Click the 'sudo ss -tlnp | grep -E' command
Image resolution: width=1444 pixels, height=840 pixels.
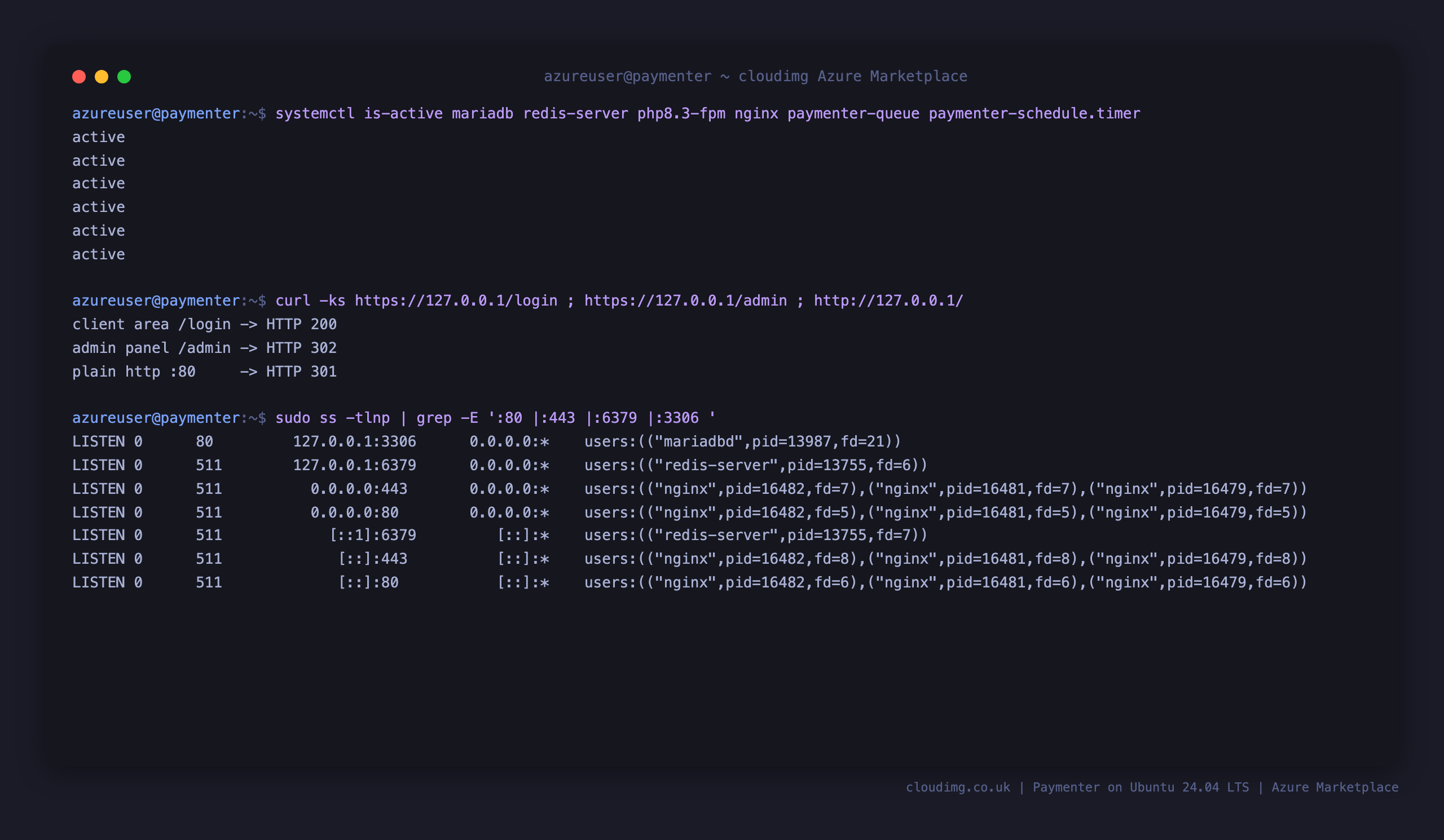coord(496,418)
